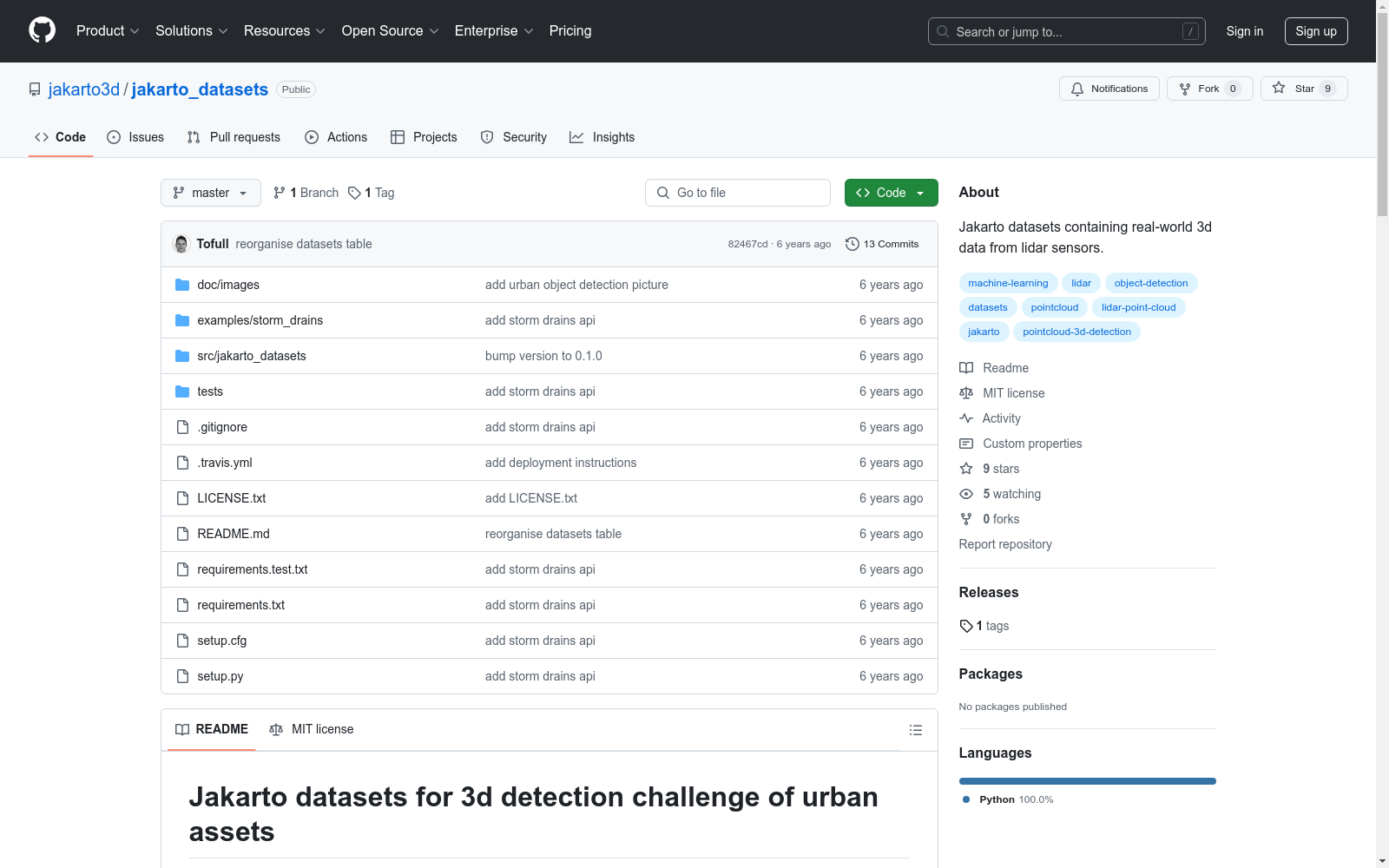Click the Python language bar

pyautogui.click(x=1088, y=781)
